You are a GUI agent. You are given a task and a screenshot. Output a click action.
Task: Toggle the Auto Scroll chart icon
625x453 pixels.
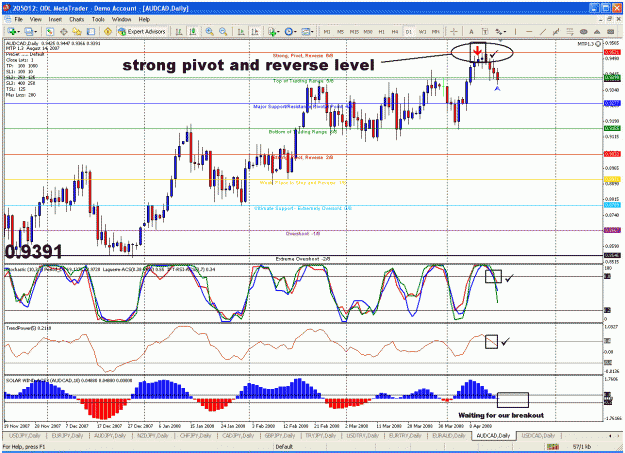241,32
